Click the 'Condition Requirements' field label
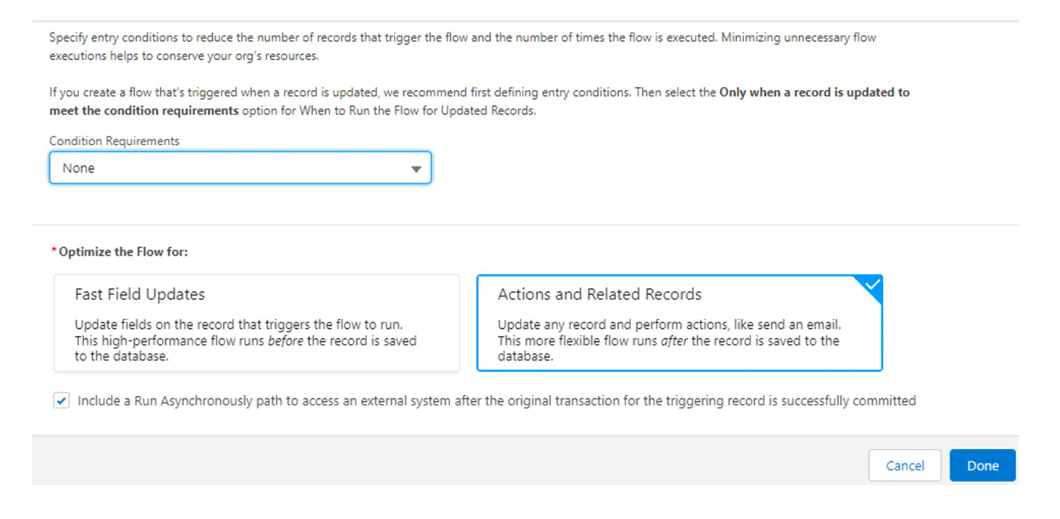The image size is (1060, 519). pyautogui.click(x=114, y=141)
